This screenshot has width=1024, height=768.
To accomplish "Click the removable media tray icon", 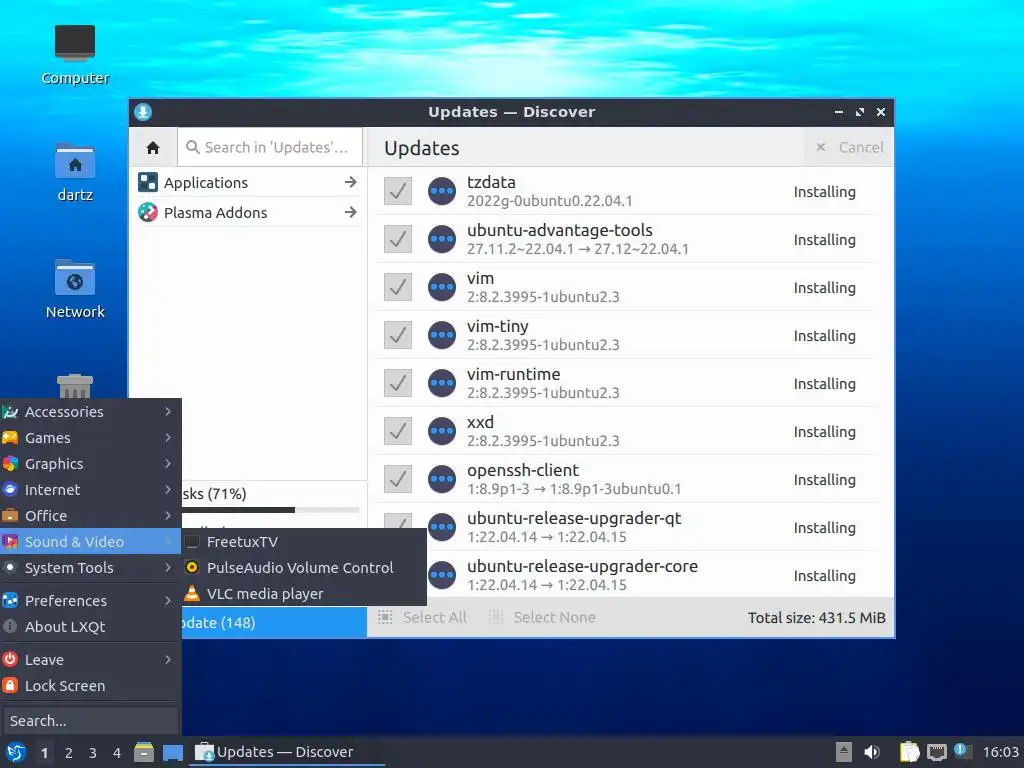I will [843, 752].
